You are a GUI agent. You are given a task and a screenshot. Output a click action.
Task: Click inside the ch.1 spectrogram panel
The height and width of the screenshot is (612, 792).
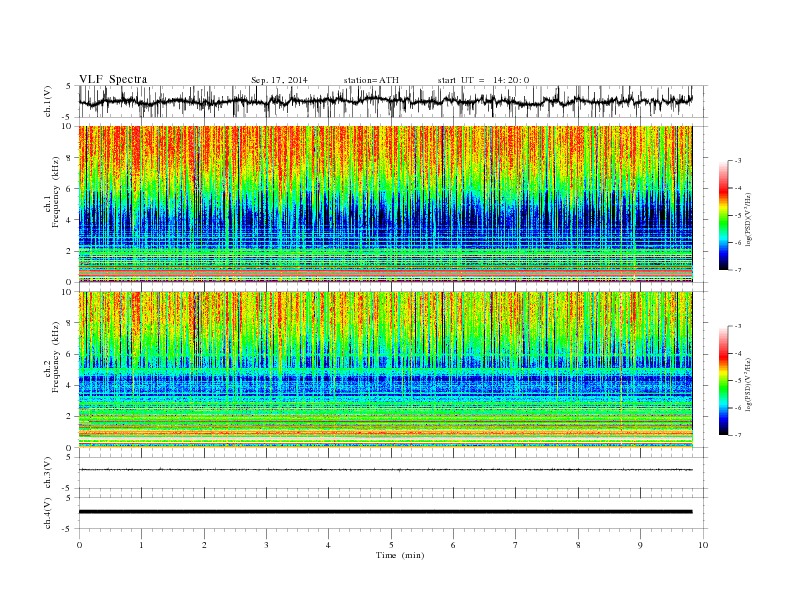click(x=386, y=204)
